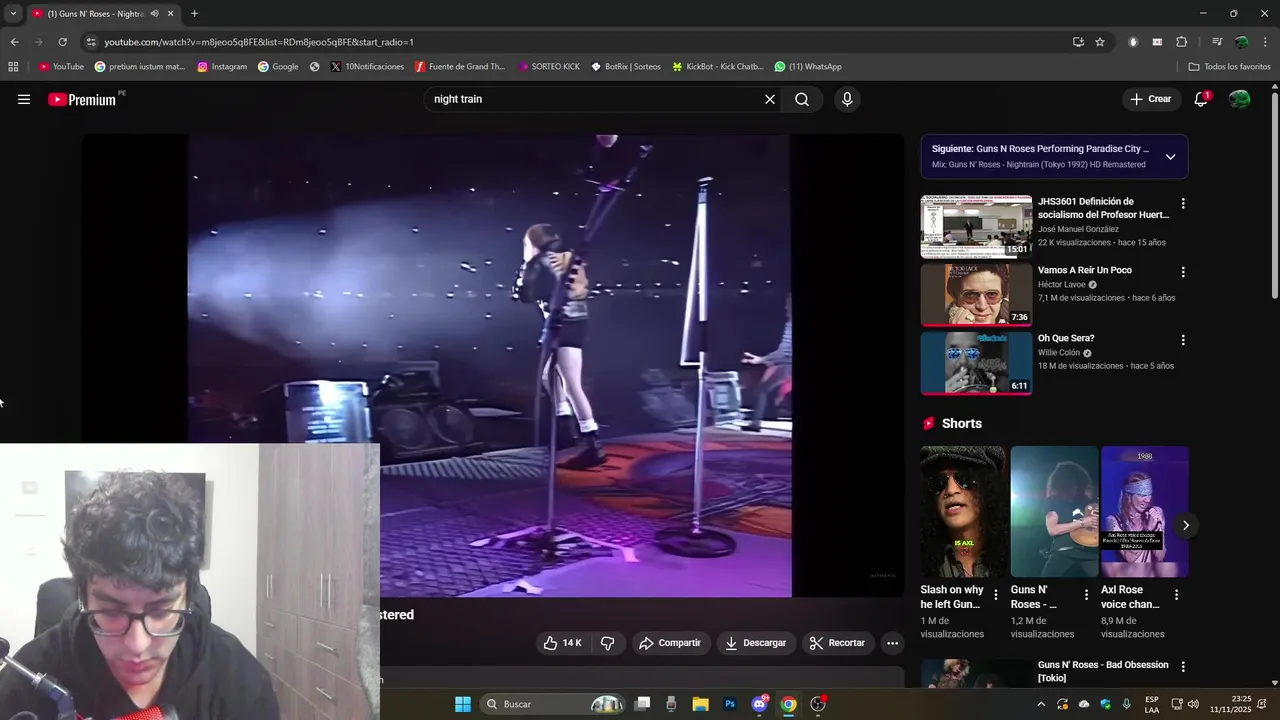The height and width of the screenshot is (720, 1280).
Task: Bookmark this page with the star
Action: click(1100, 42)
